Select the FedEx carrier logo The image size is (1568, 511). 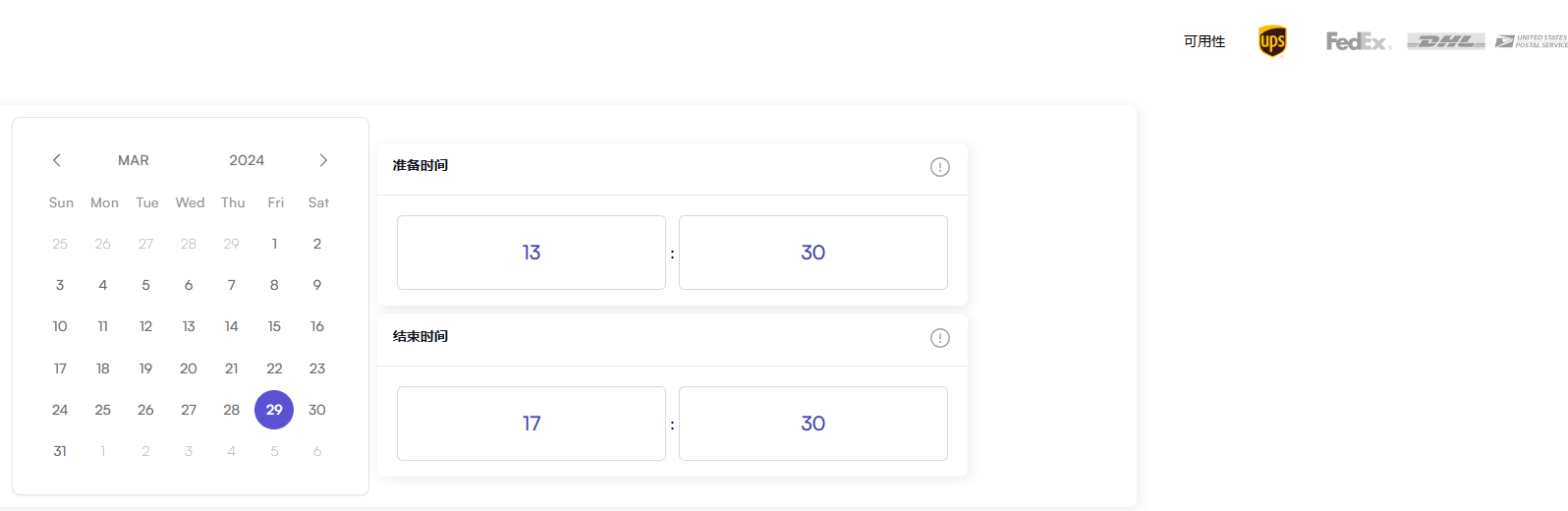[x=1359, y=41]
